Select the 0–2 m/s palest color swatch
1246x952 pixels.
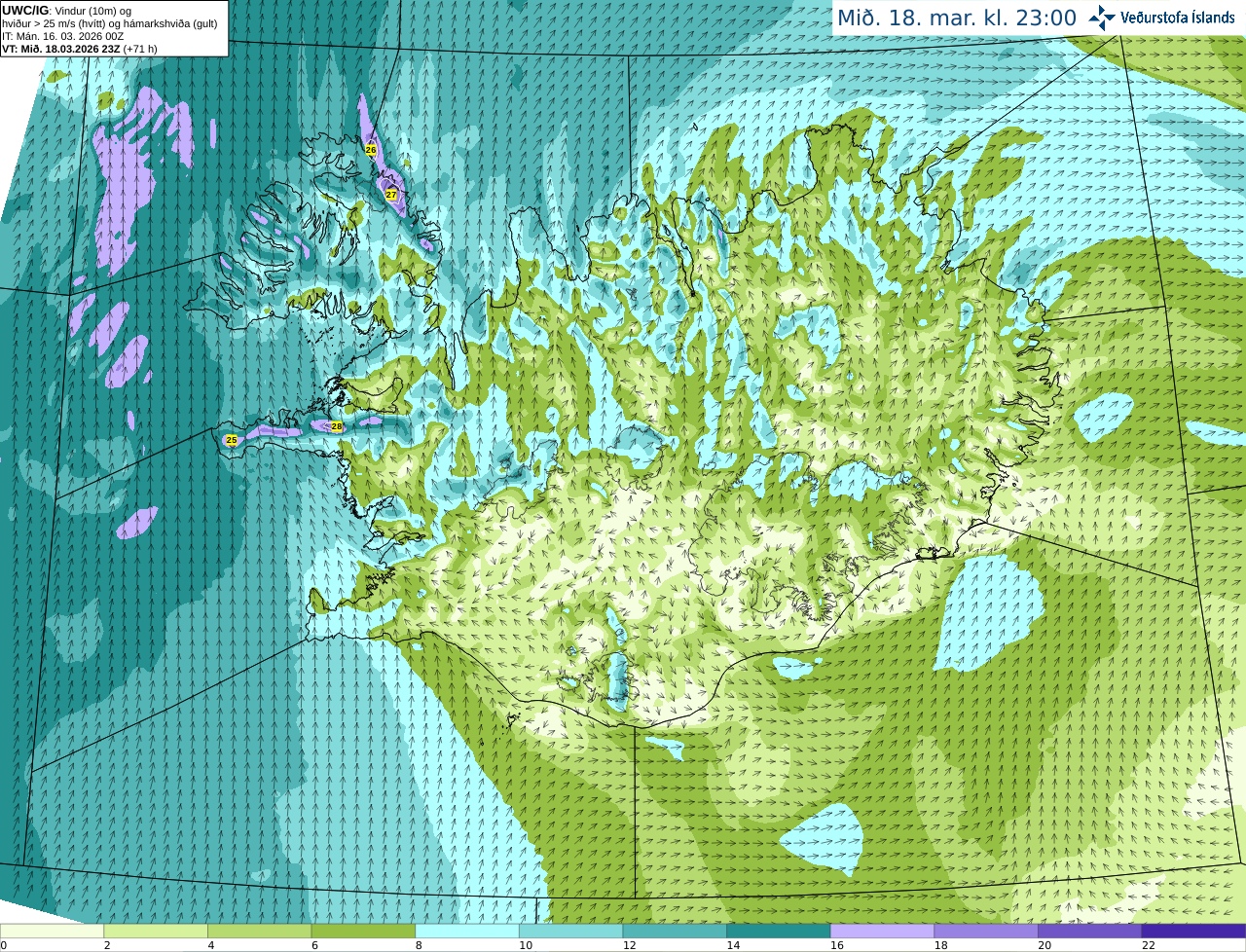click(52, 931)
